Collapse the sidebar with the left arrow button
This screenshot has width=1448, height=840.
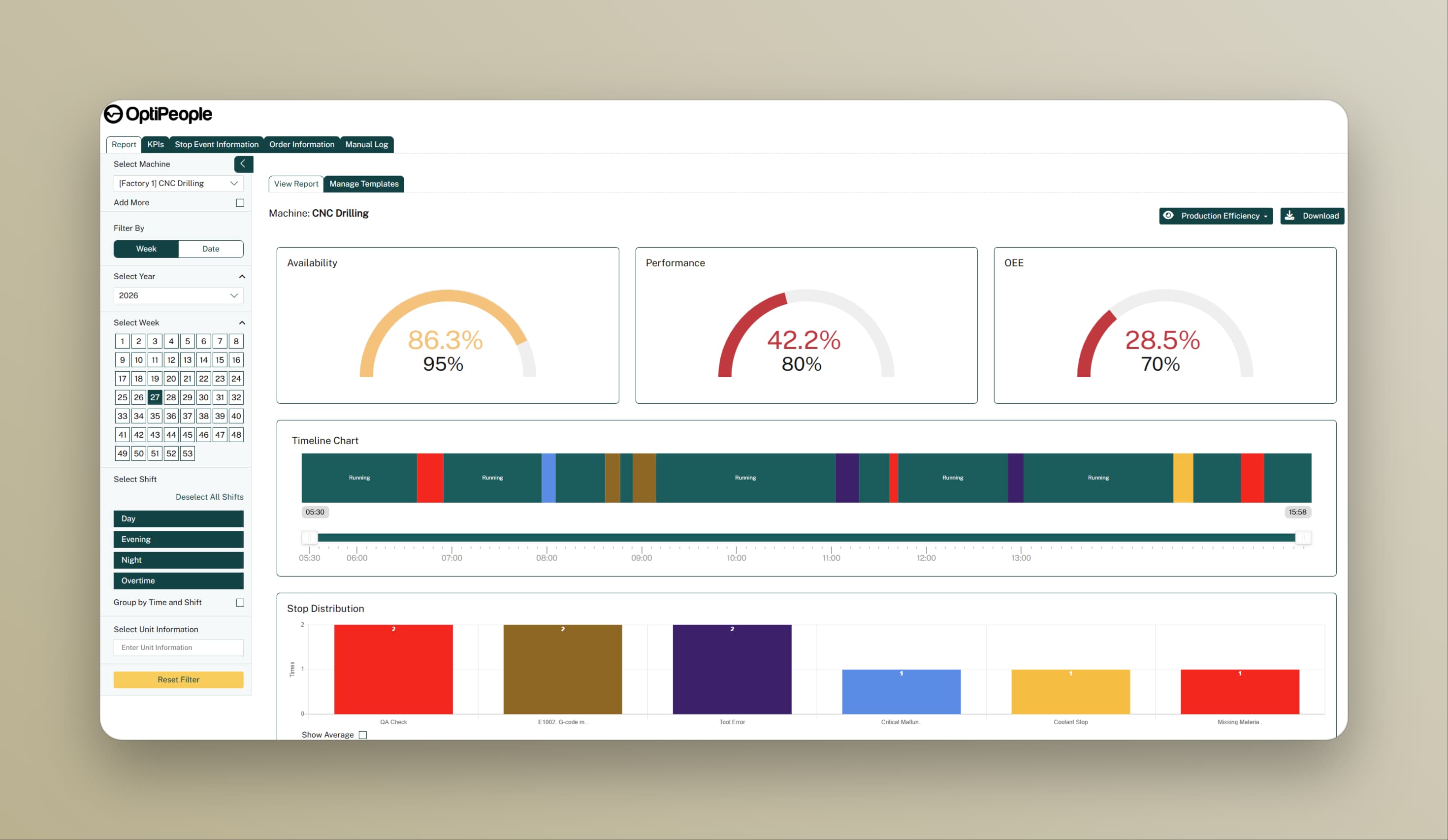pos(243,164)
